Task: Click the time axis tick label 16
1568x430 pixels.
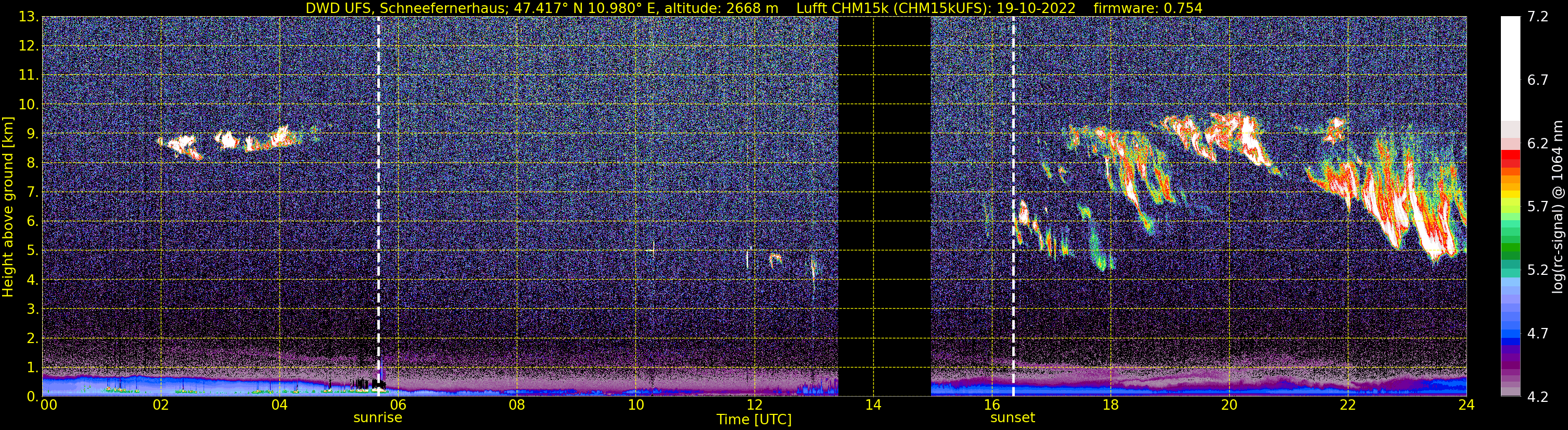Action: [991, 405]
